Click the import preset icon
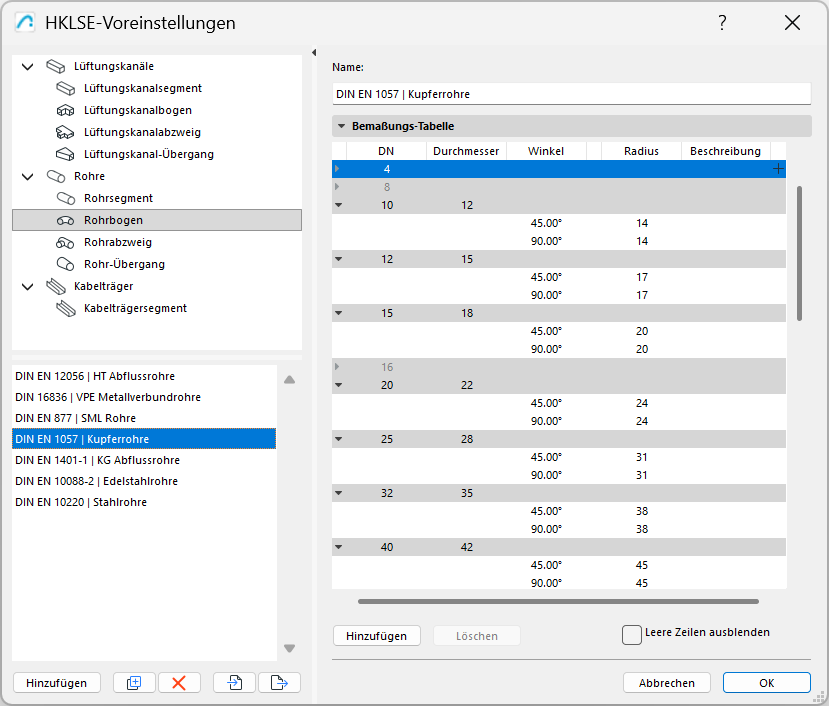 pos(235,683)
